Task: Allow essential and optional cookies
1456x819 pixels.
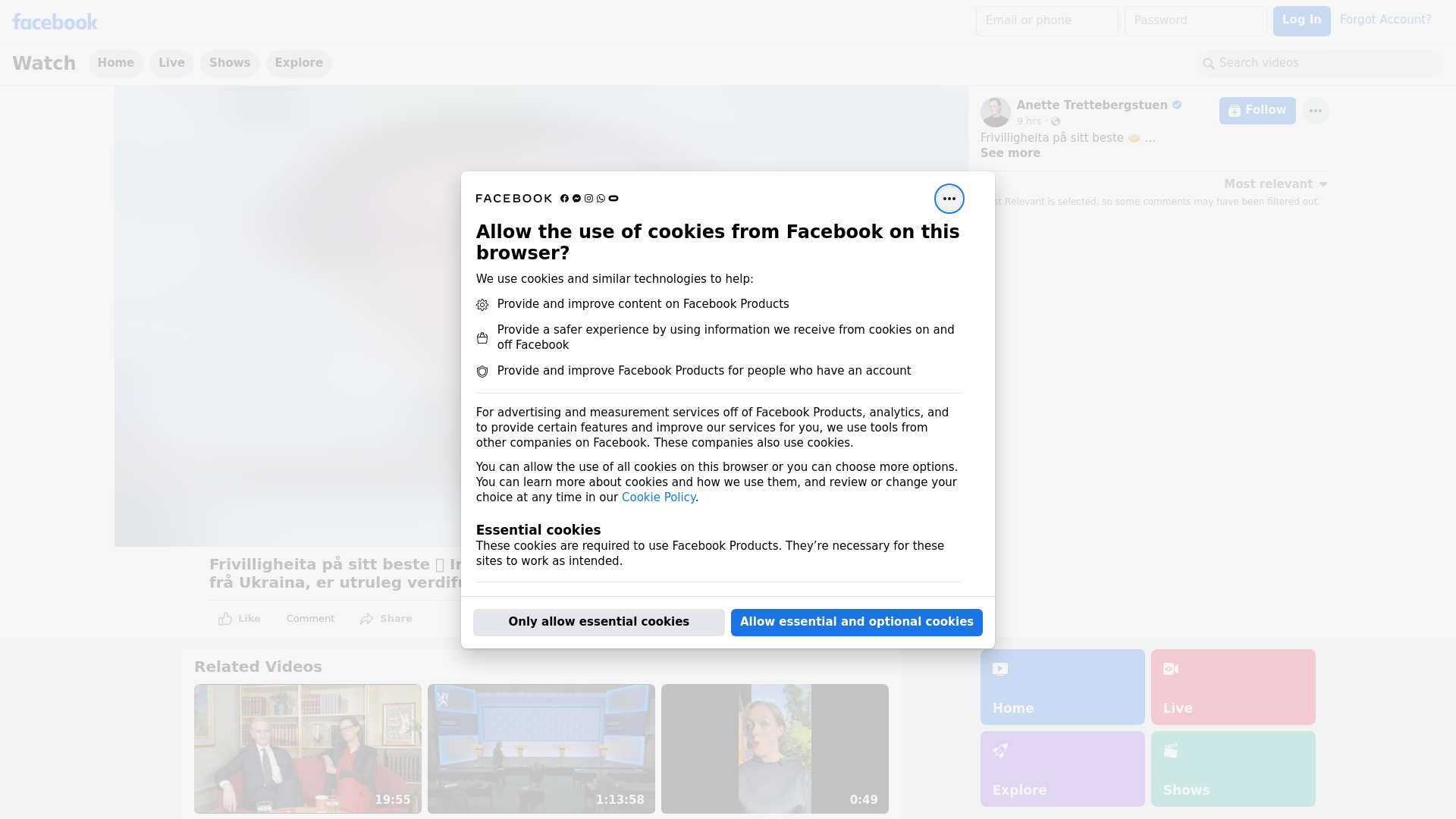Action: (x=856, y=622)
